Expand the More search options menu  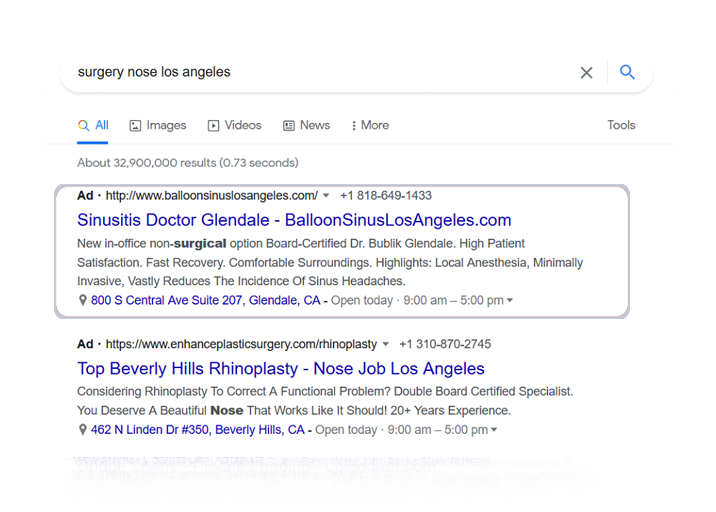click(370, 125)
